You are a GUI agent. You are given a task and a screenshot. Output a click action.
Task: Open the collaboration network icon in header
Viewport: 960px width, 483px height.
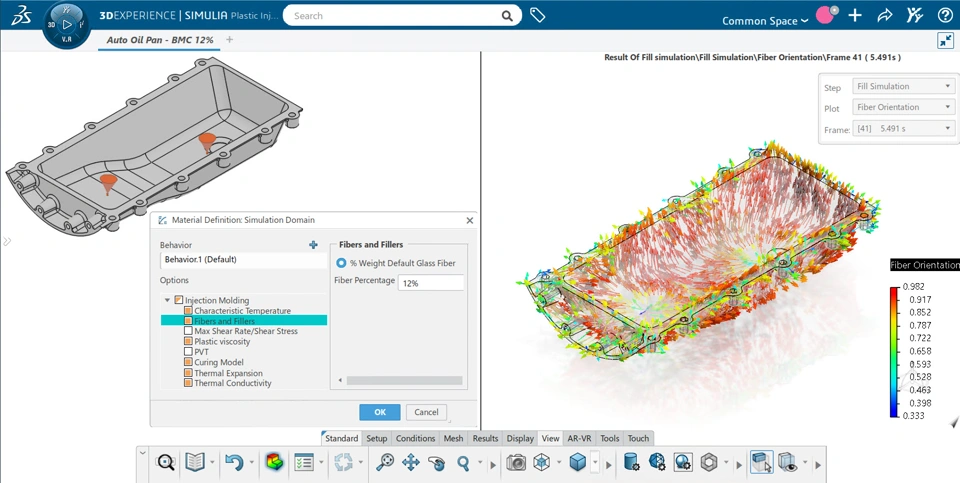[x=915, y=16]
